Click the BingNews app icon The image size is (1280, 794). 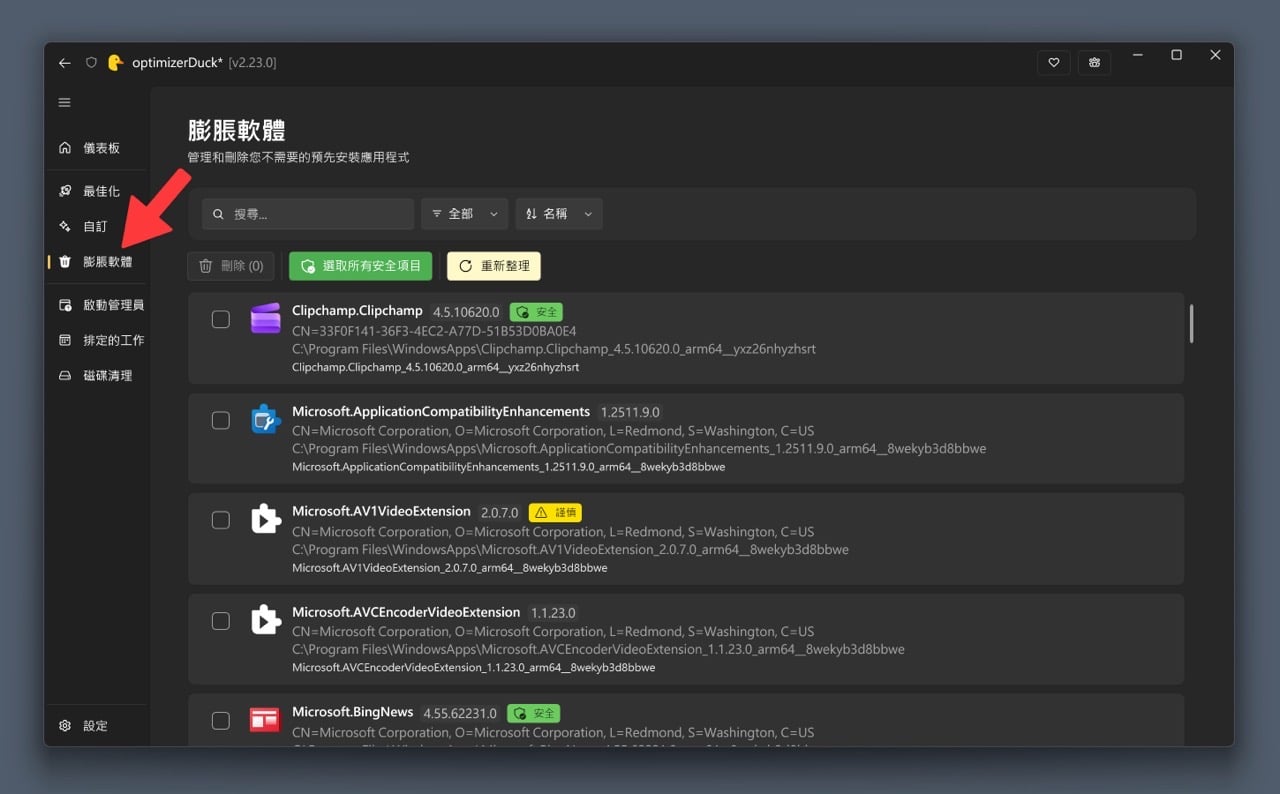pyautogui.click(x=265, y=720)
